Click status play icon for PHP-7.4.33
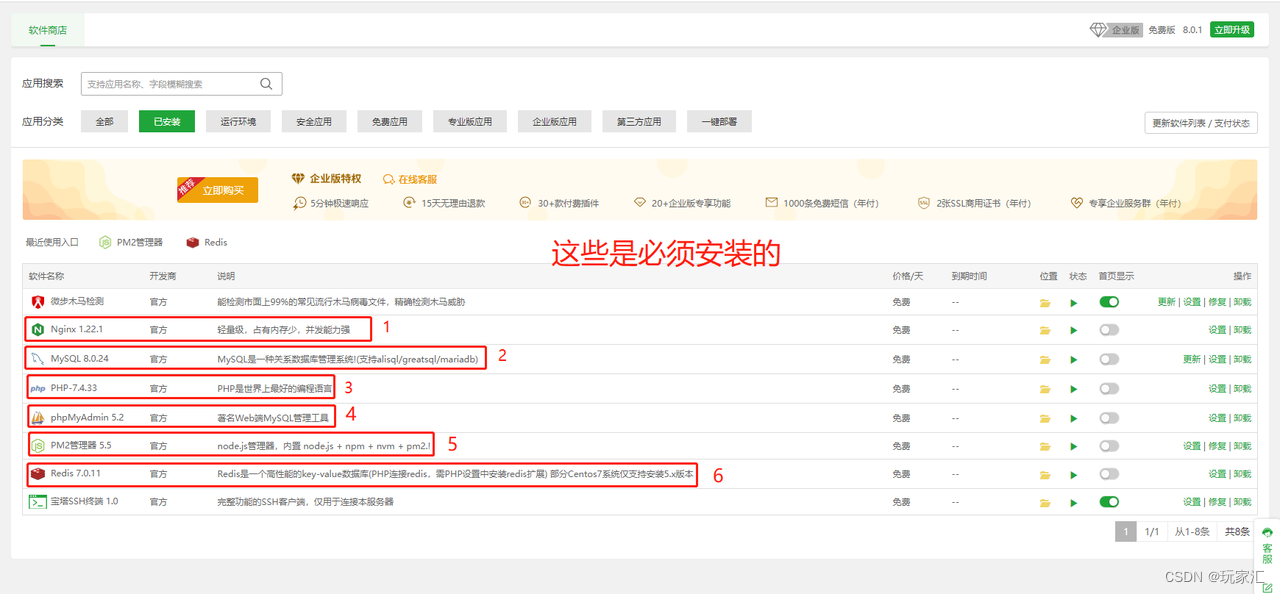 1074,388
